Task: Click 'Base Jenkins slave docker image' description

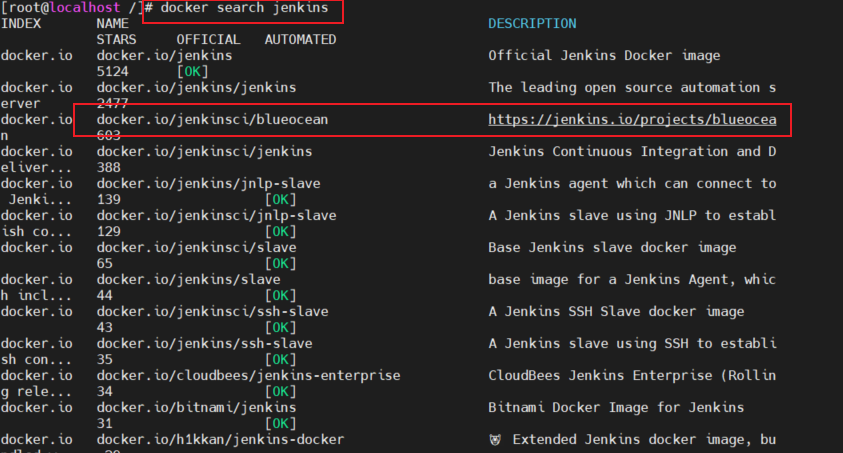Action: [x=612, y=248]
